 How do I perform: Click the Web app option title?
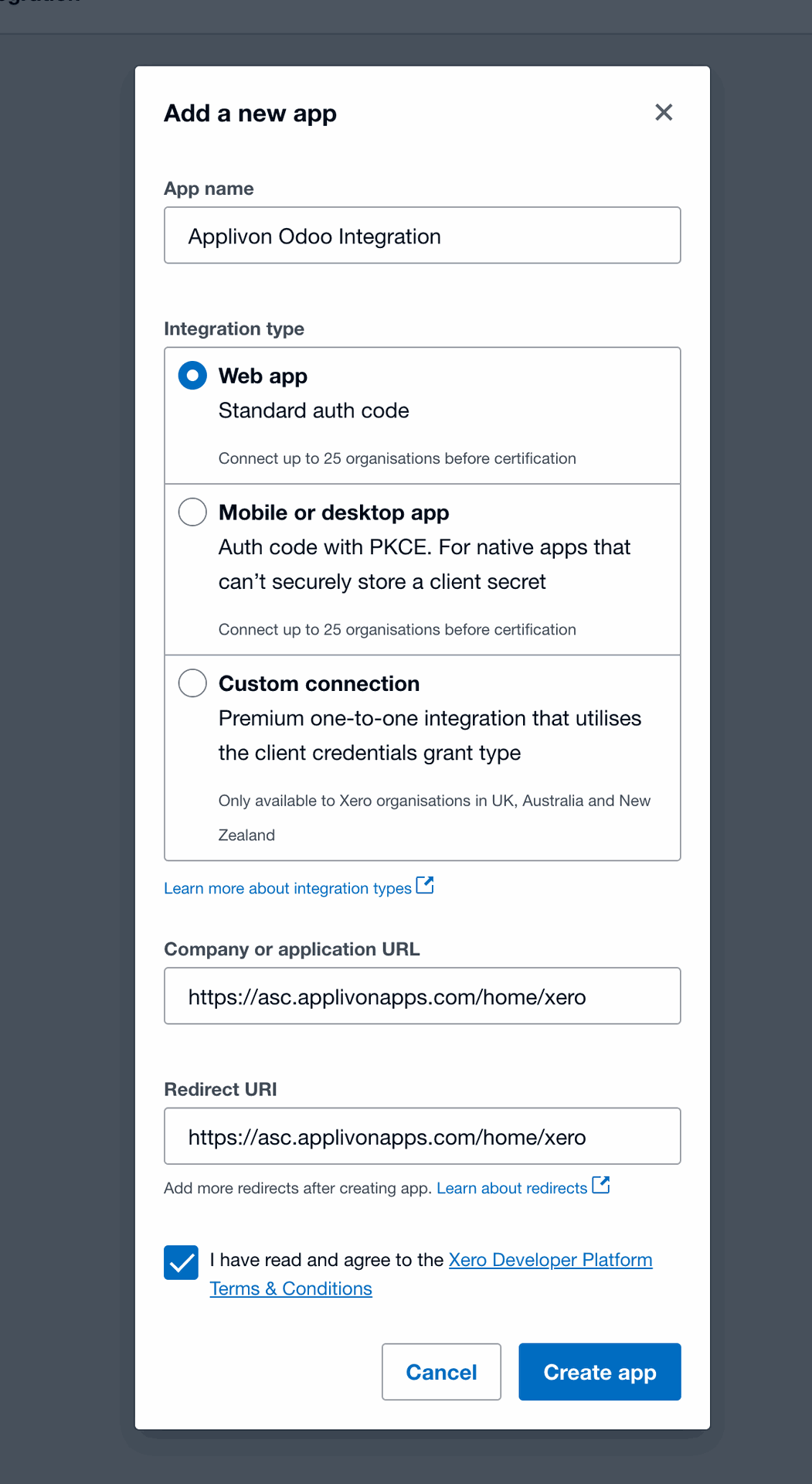(263, 376)
